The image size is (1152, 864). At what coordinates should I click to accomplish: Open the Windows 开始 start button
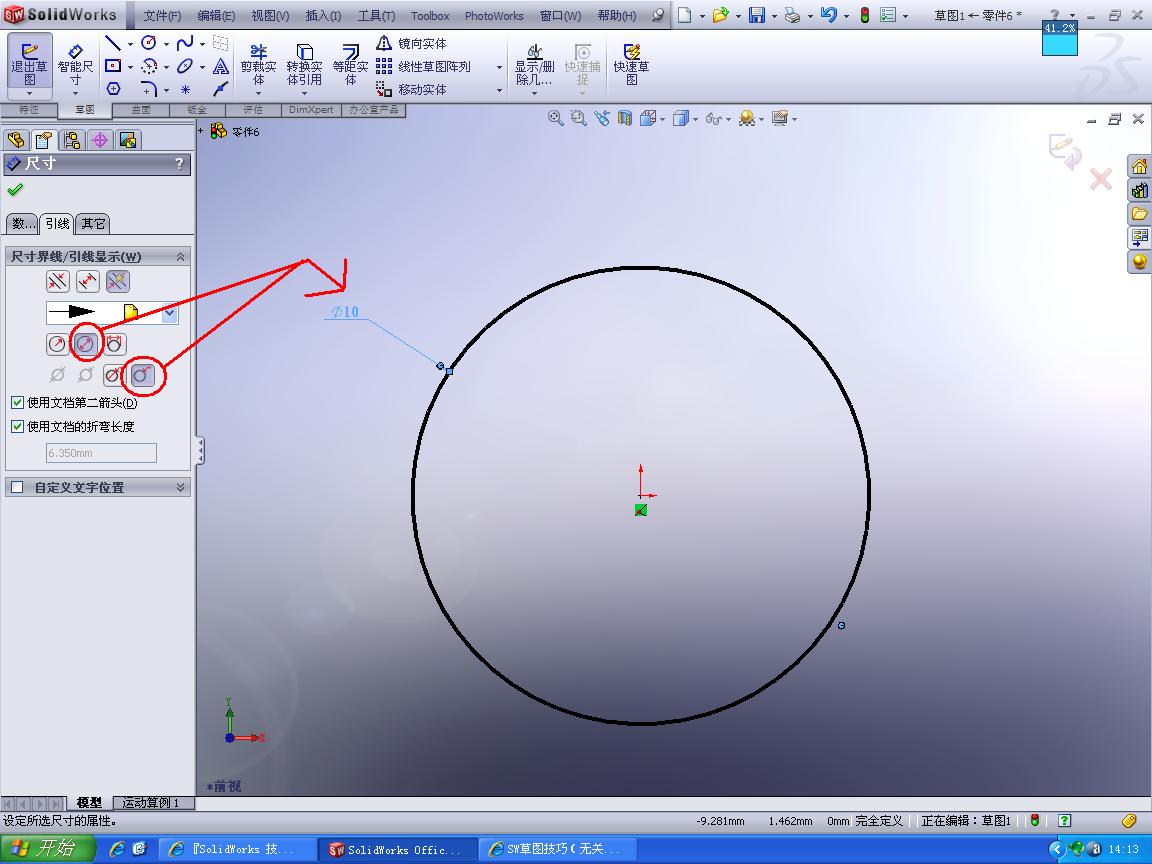47,849
